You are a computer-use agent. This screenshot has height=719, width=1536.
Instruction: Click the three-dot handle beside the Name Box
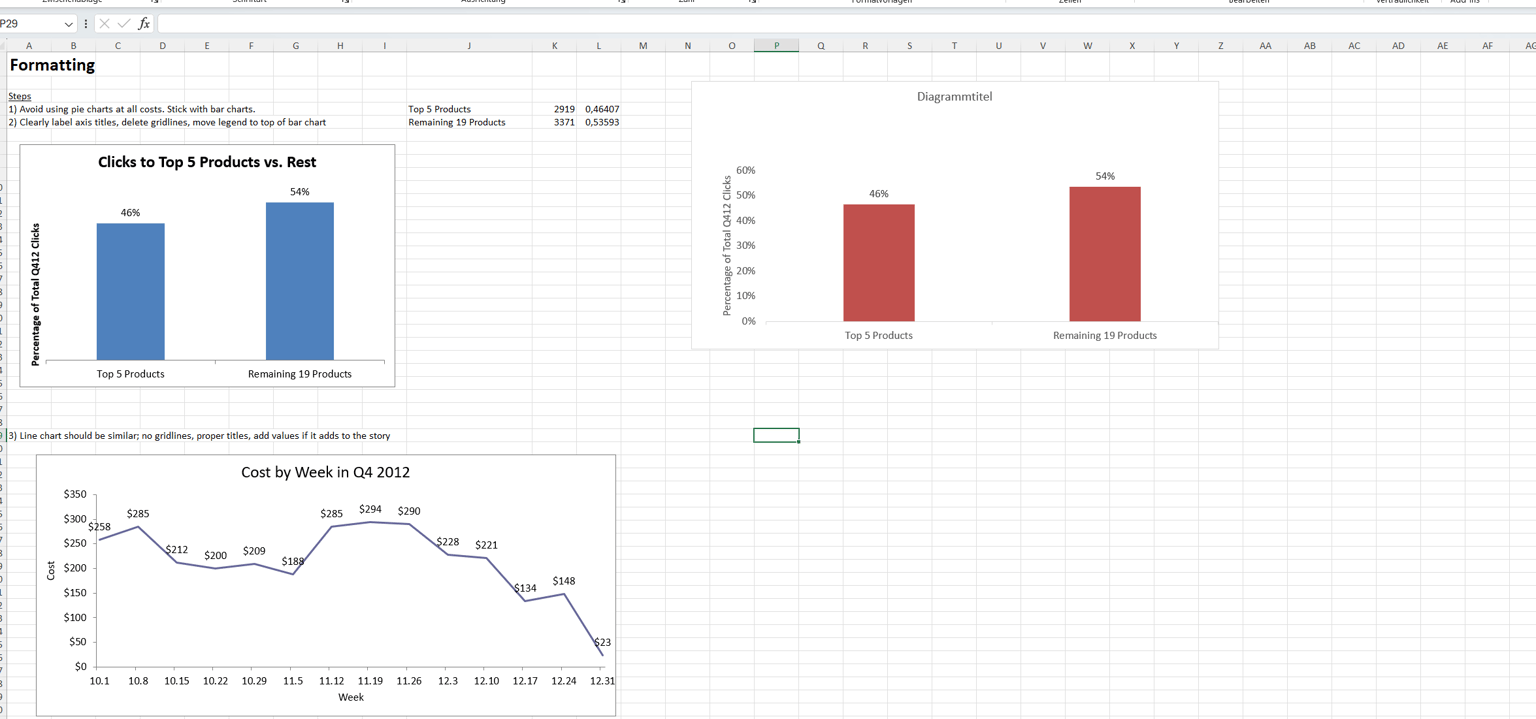pyautogui.click(x=86, y=23)
